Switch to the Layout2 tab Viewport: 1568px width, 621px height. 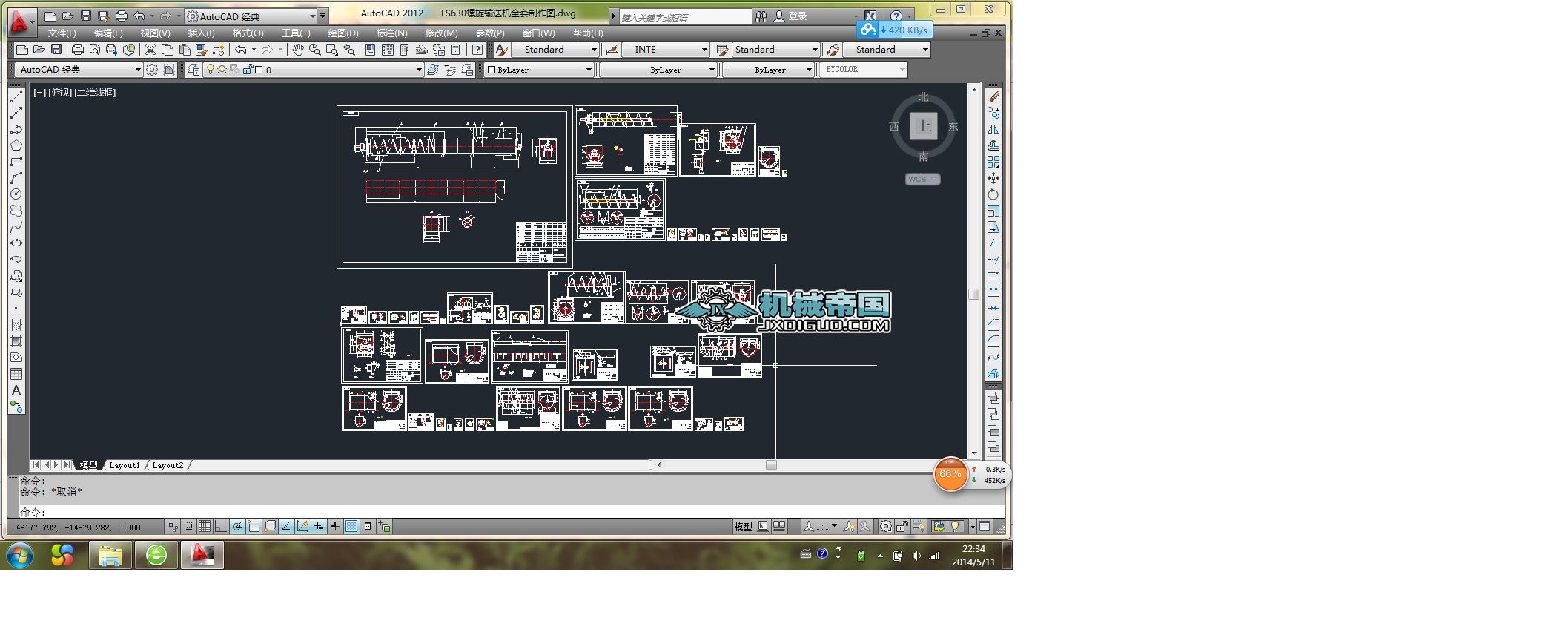click(x=168, y=465)
